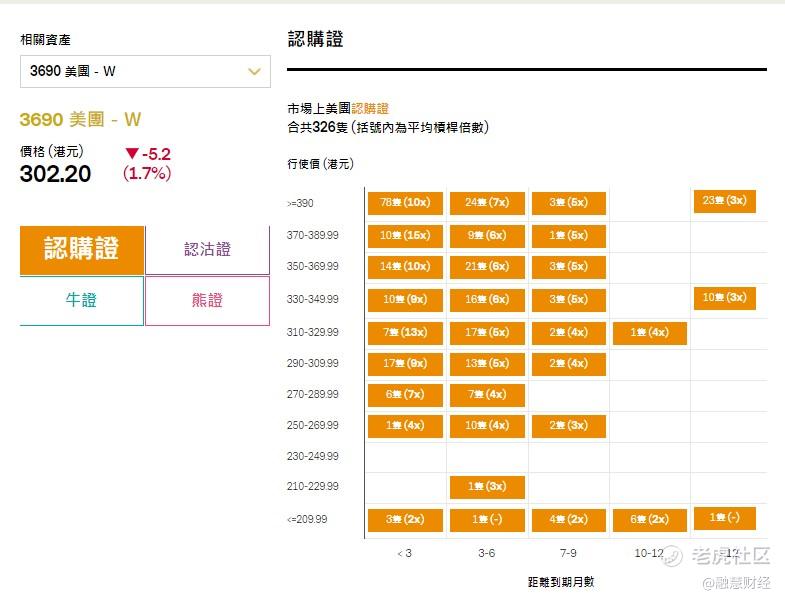
Task: Click the red down-triangle price change indicator
Action: (132, 153)
